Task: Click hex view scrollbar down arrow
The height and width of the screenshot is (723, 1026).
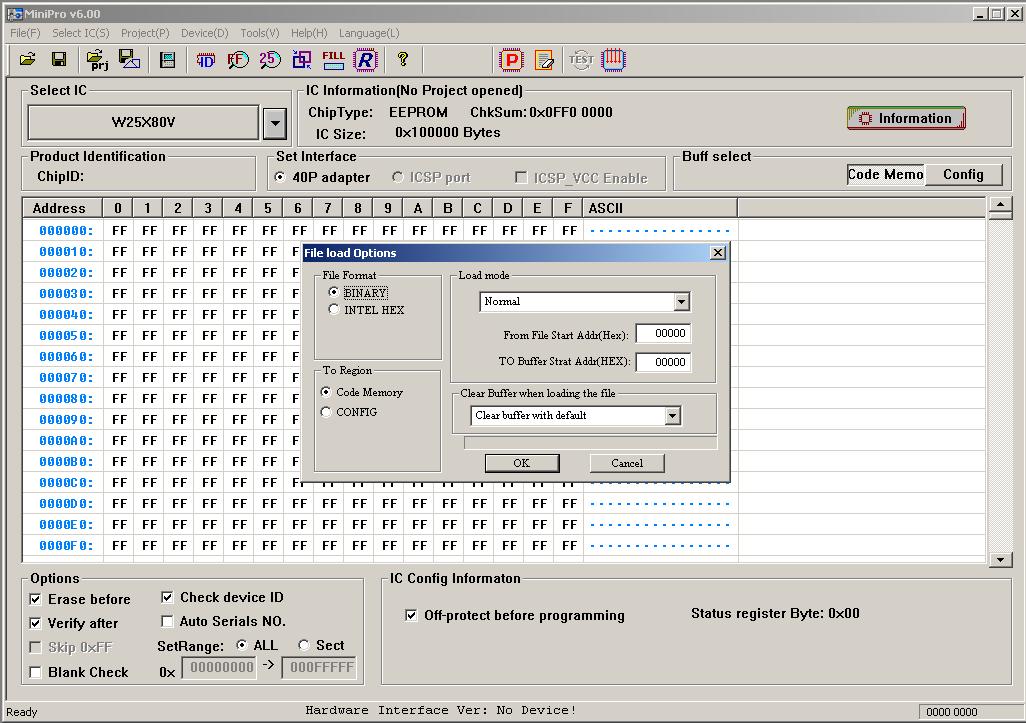Action: pos(1000,559)
